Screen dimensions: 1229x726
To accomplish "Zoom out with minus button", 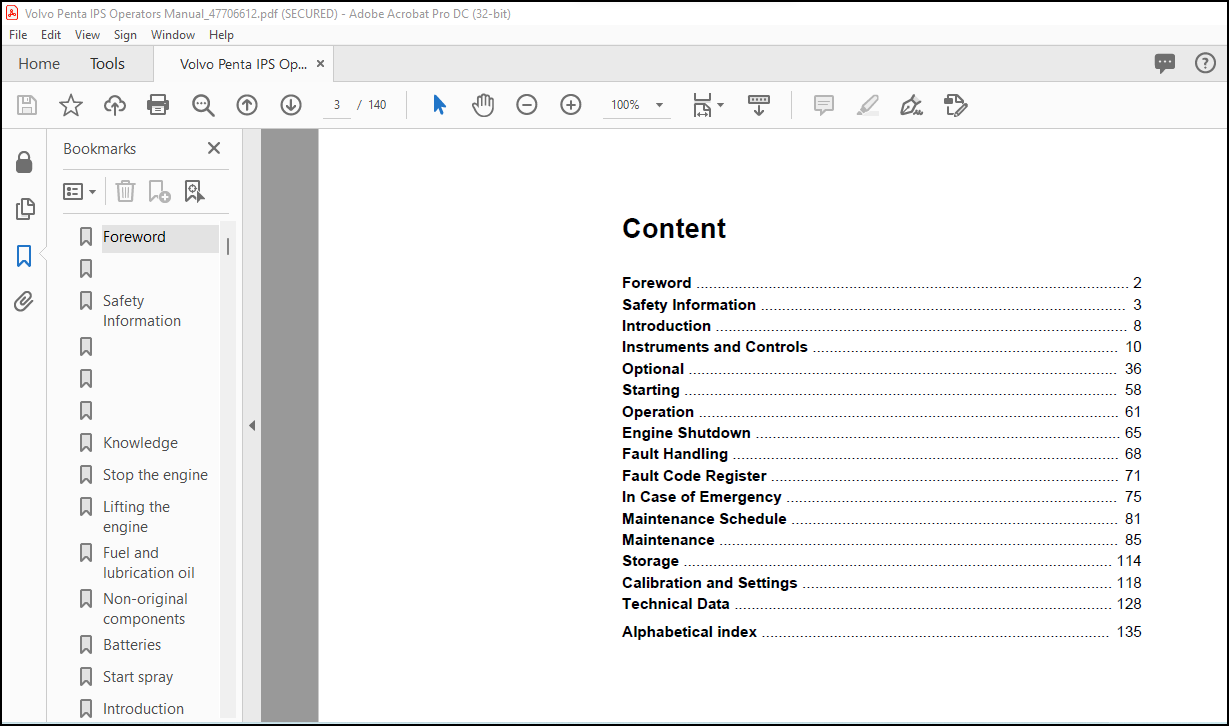I will [x=527, y=105].
